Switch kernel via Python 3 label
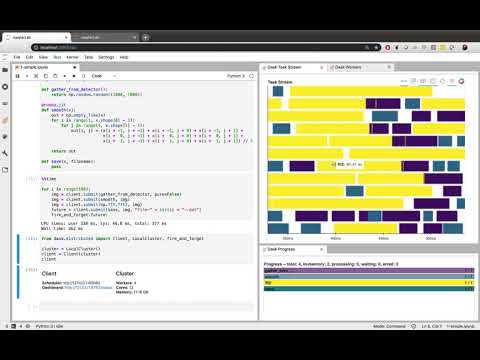Viewport: 480px width, 360px height. pos(236,76)
